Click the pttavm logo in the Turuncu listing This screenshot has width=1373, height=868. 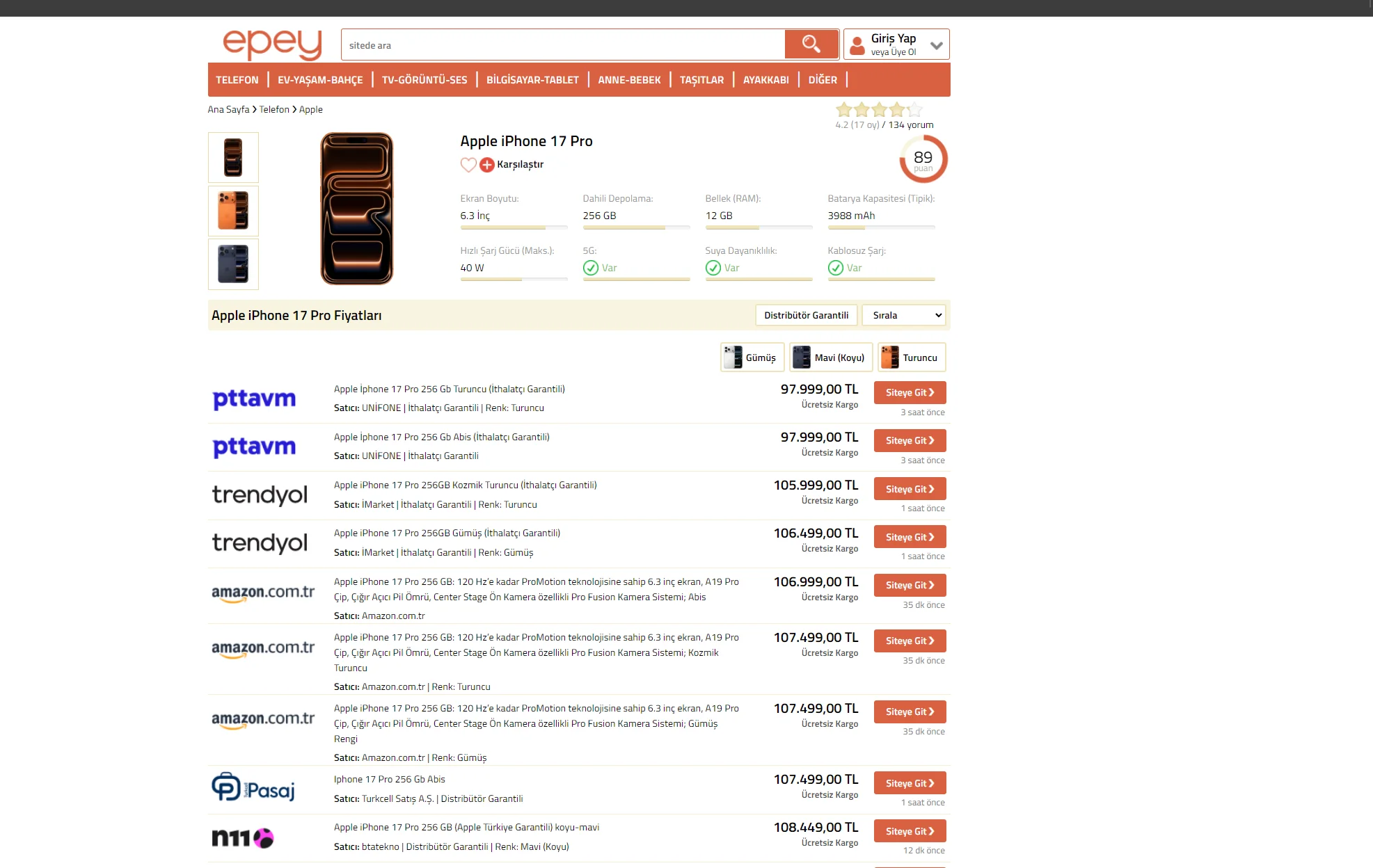[x=254, y=399]
